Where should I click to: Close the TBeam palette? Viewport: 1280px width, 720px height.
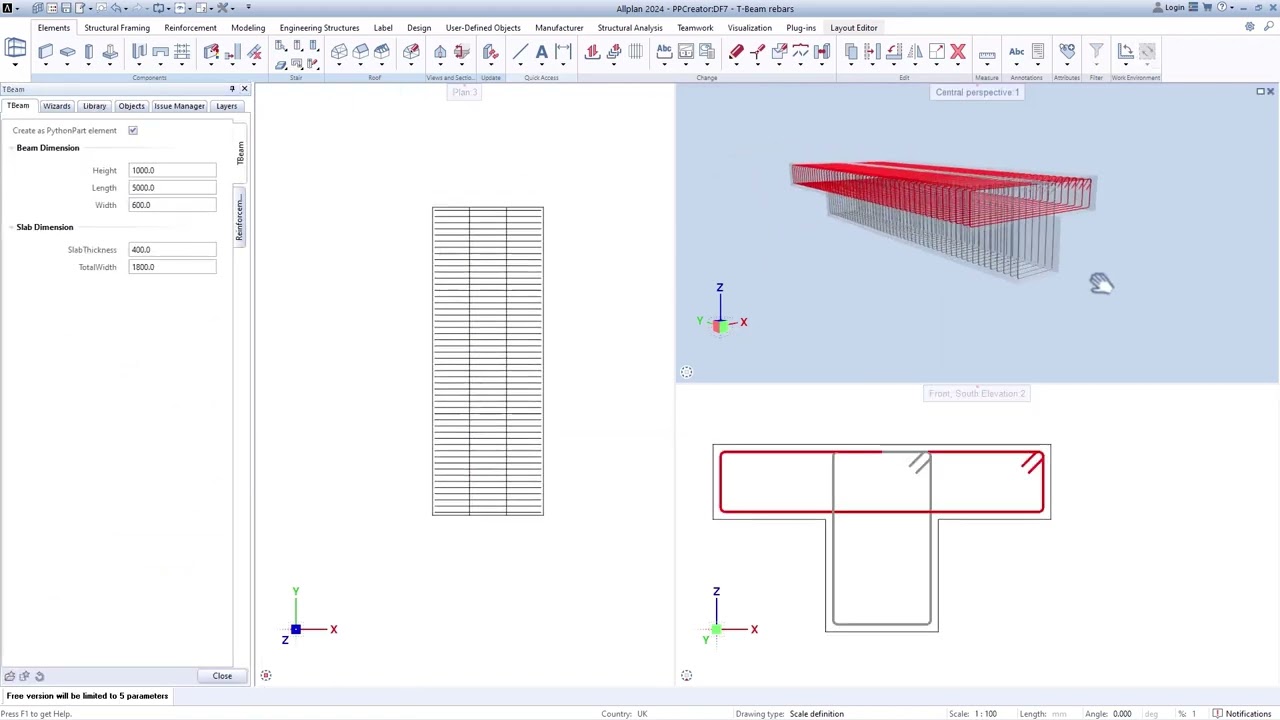[244, 89]
